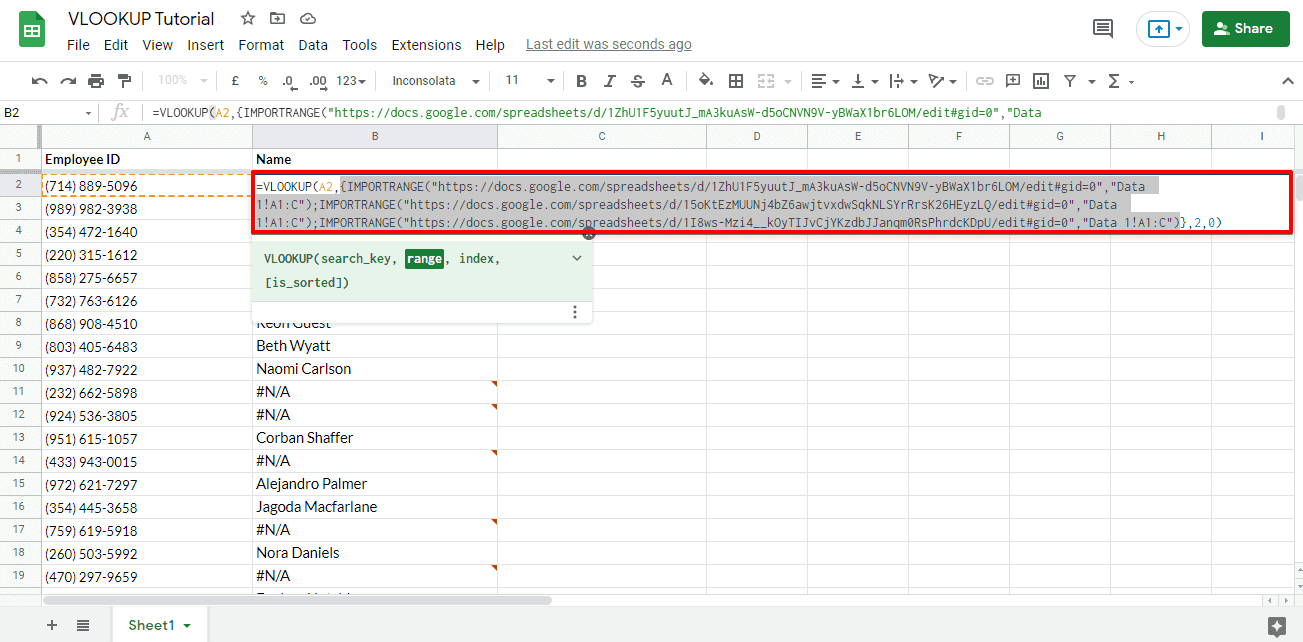Open the Data menu

coord(313,44)
